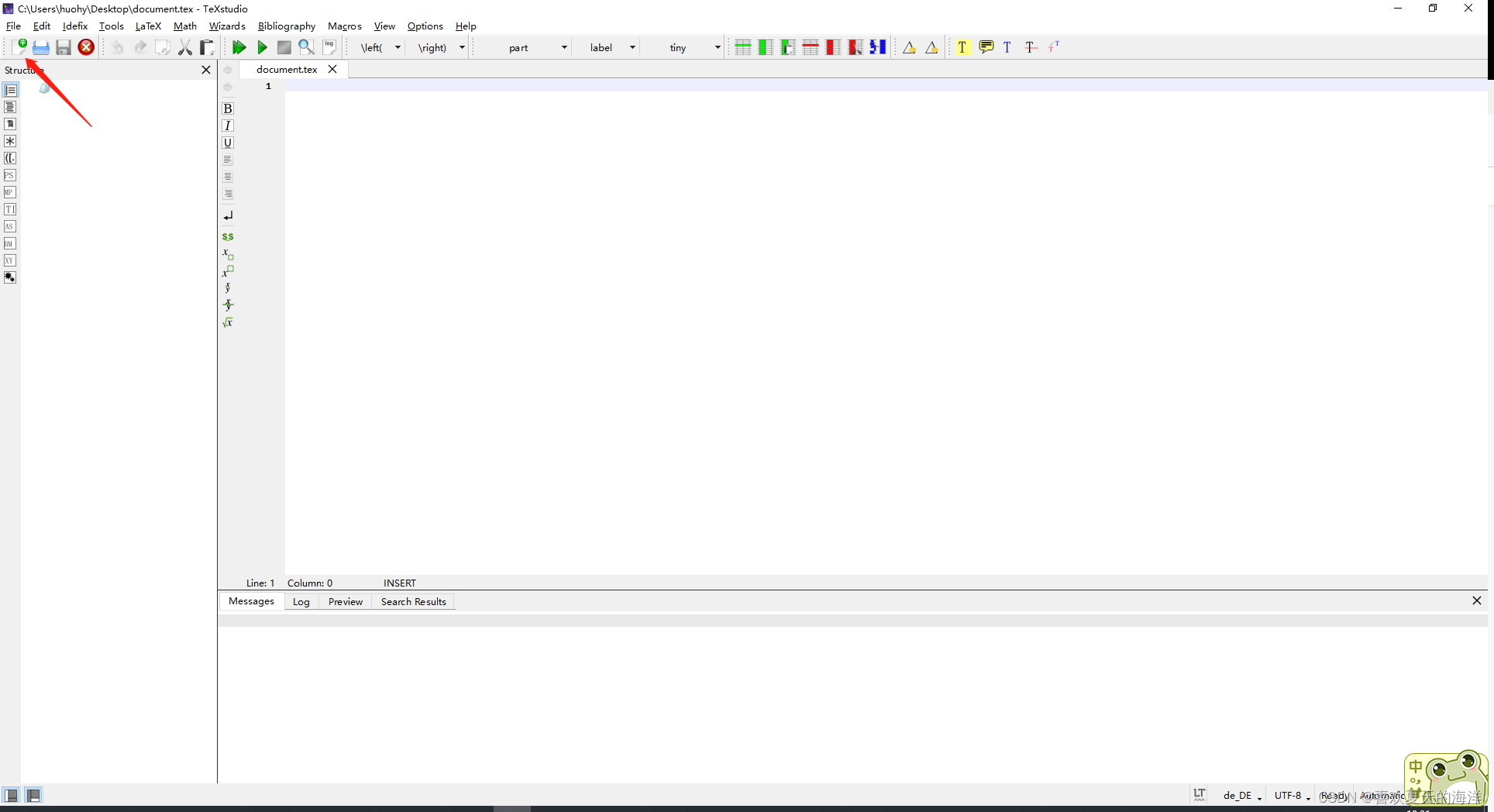The image size is (1494, 812).
Task: Apply bold with the B button
Action: point(228,108)
